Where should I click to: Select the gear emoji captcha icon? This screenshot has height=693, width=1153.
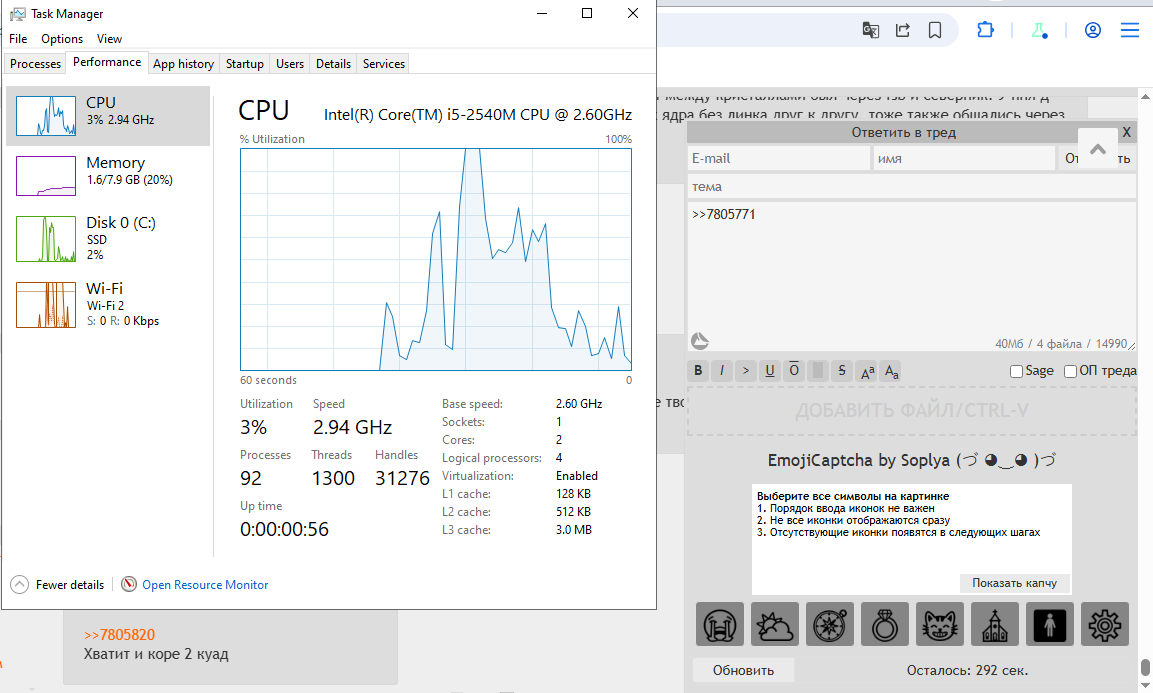[x=1104, y=624]
